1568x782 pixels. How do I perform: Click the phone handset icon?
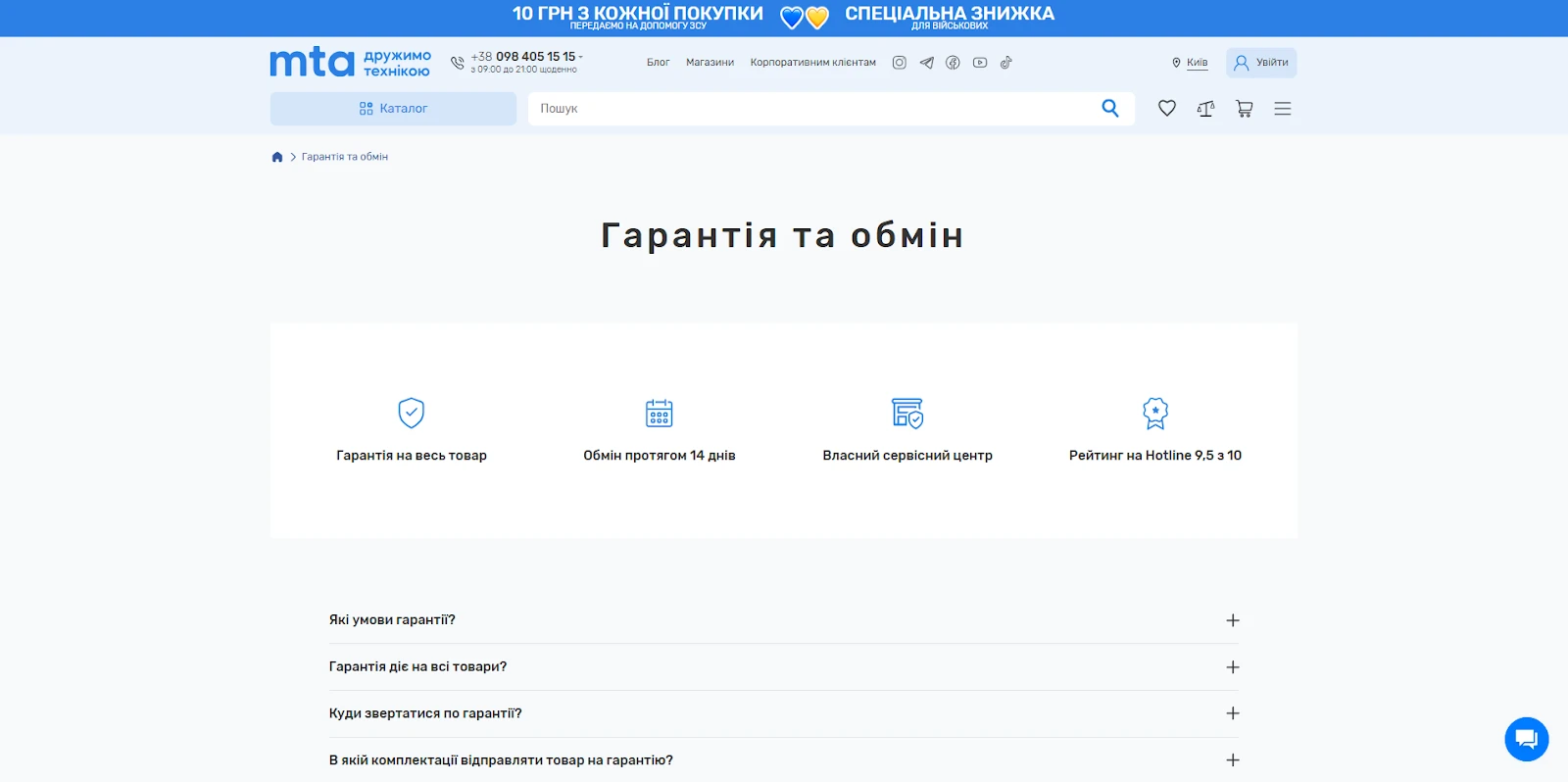(458, 63)
